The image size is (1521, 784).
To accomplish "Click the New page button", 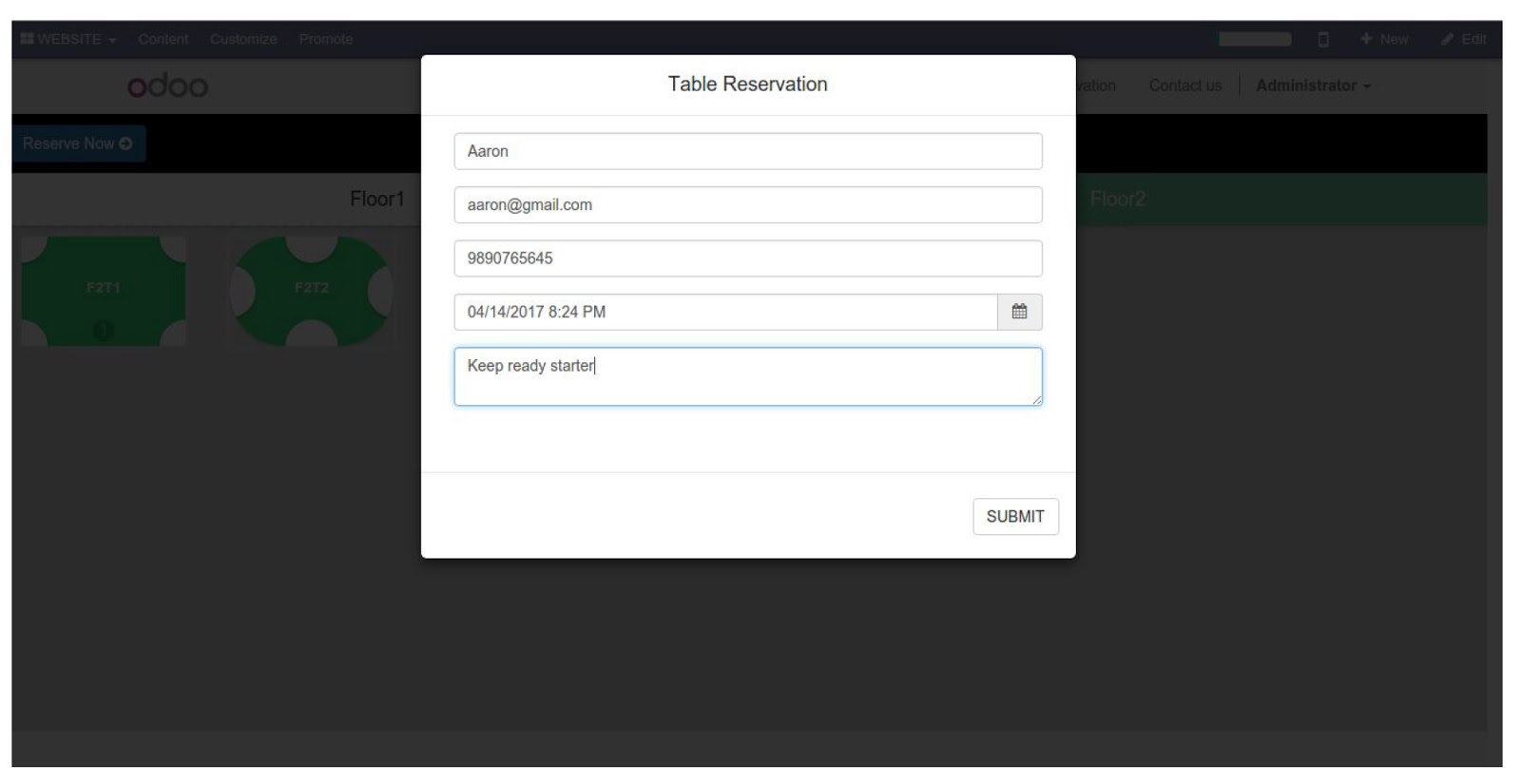I will click(1384, 39).
